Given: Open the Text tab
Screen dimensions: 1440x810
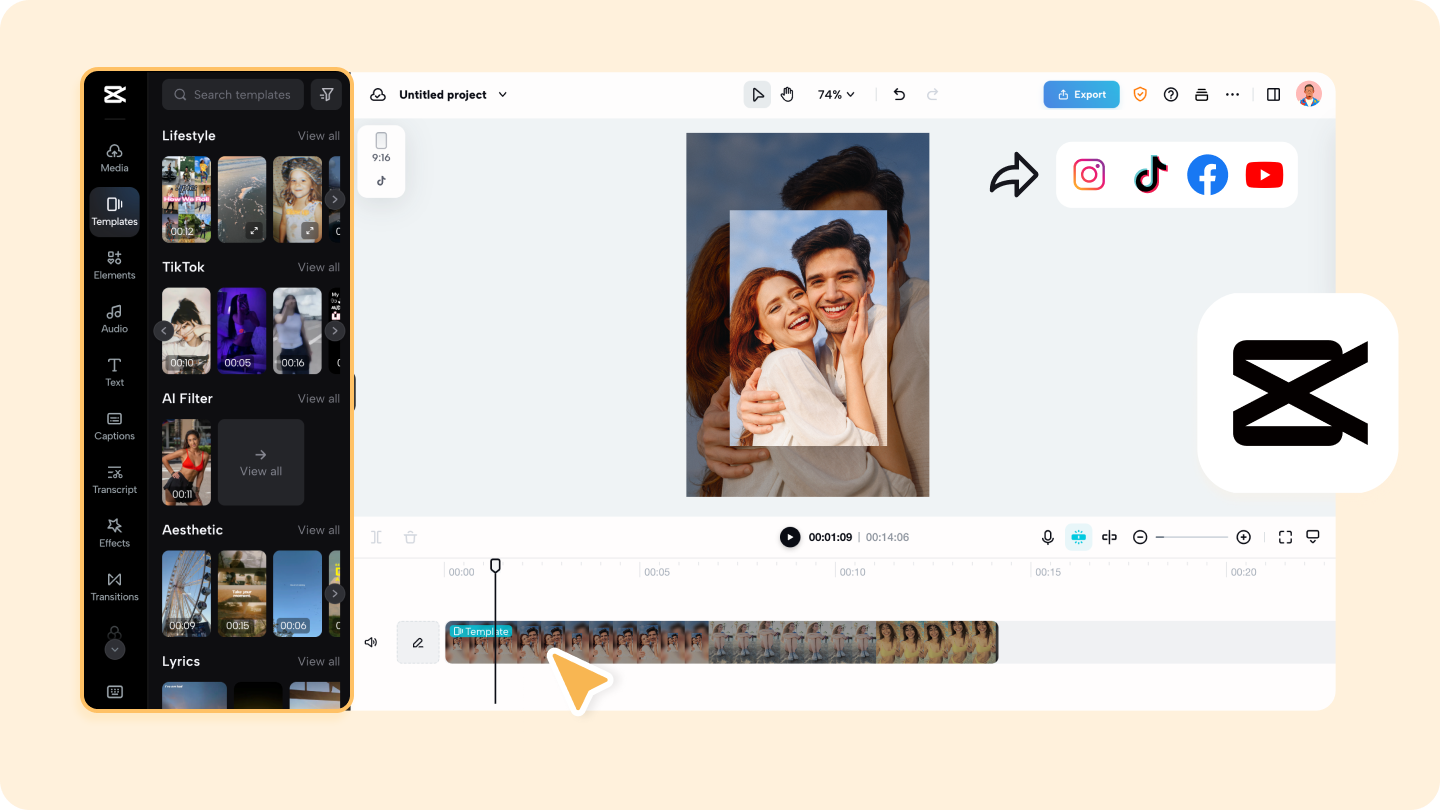Looking at the screenshot, I should coord(114,372).
